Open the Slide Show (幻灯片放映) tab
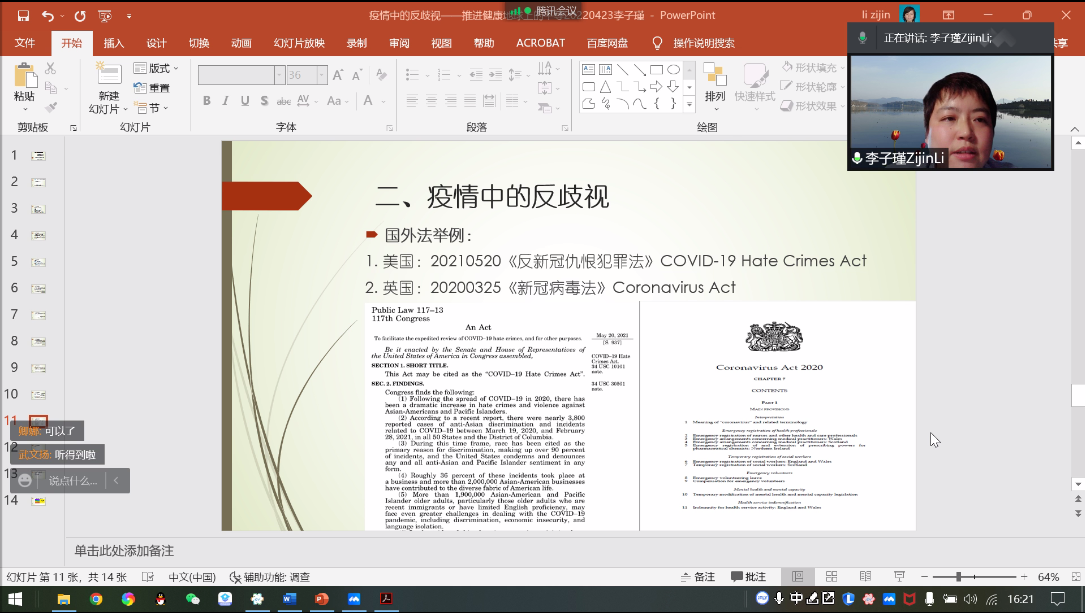This screenshot has width=1085, height=613. click(x=299, y=43)
